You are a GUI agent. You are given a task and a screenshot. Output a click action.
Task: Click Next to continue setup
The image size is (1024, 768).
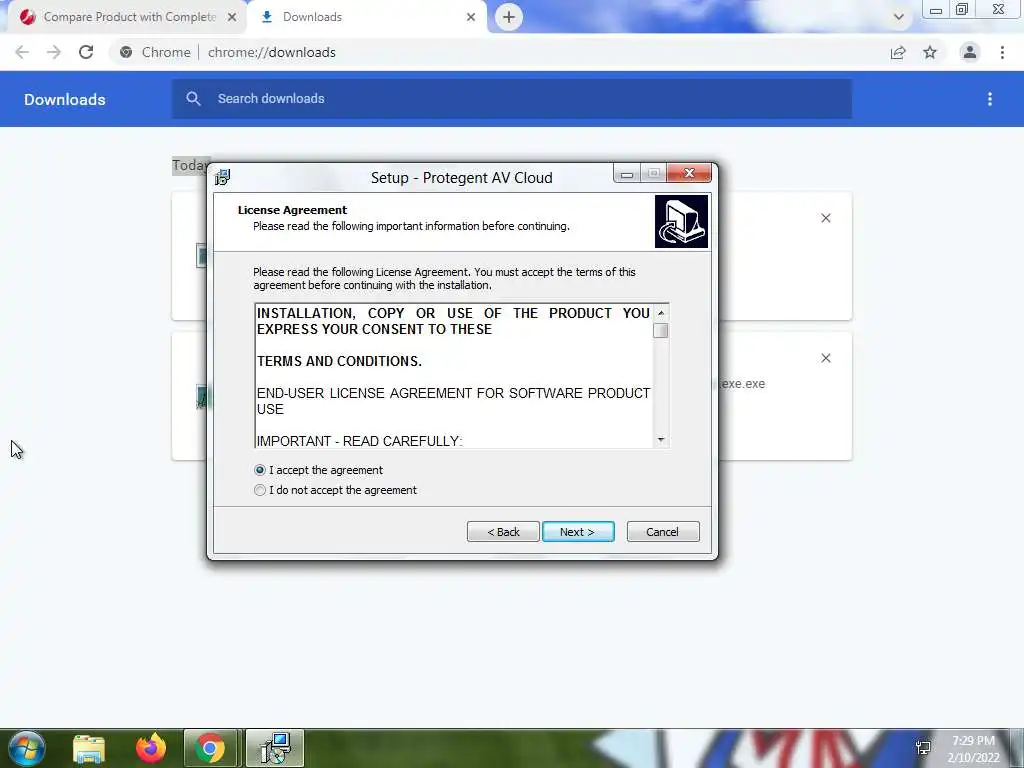(578, 532)
